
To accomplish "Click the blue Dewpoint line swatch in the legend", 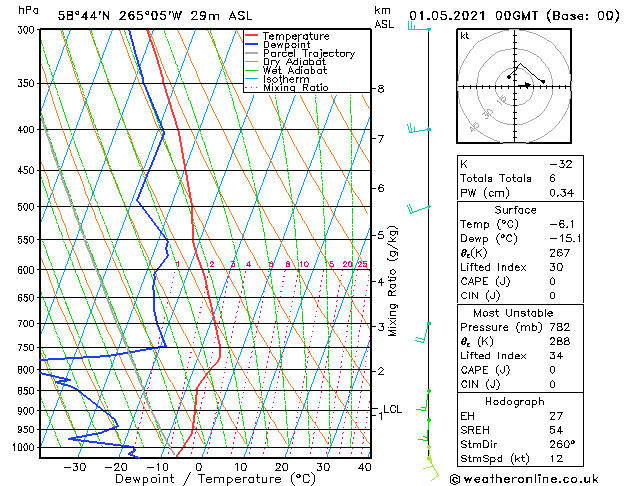I will coord(252,45).
